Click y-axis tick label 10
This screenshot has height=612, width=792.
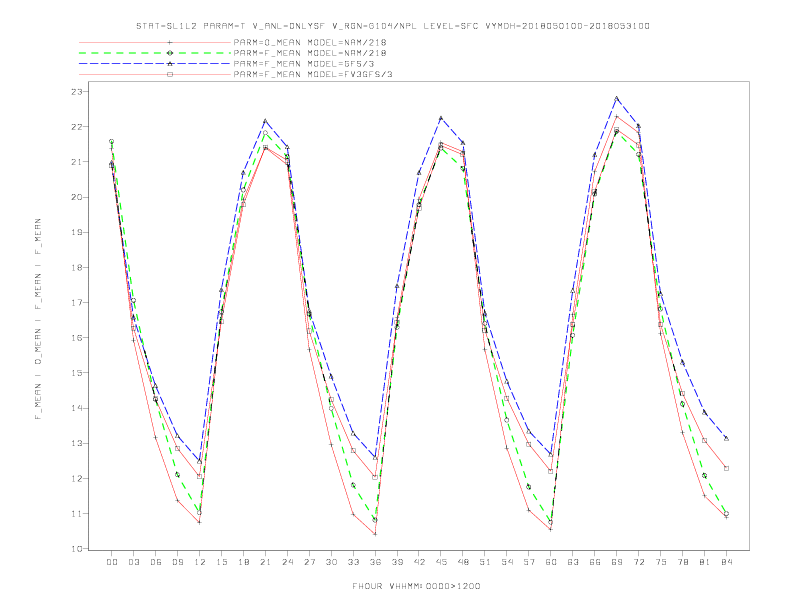tap(76, 549)
